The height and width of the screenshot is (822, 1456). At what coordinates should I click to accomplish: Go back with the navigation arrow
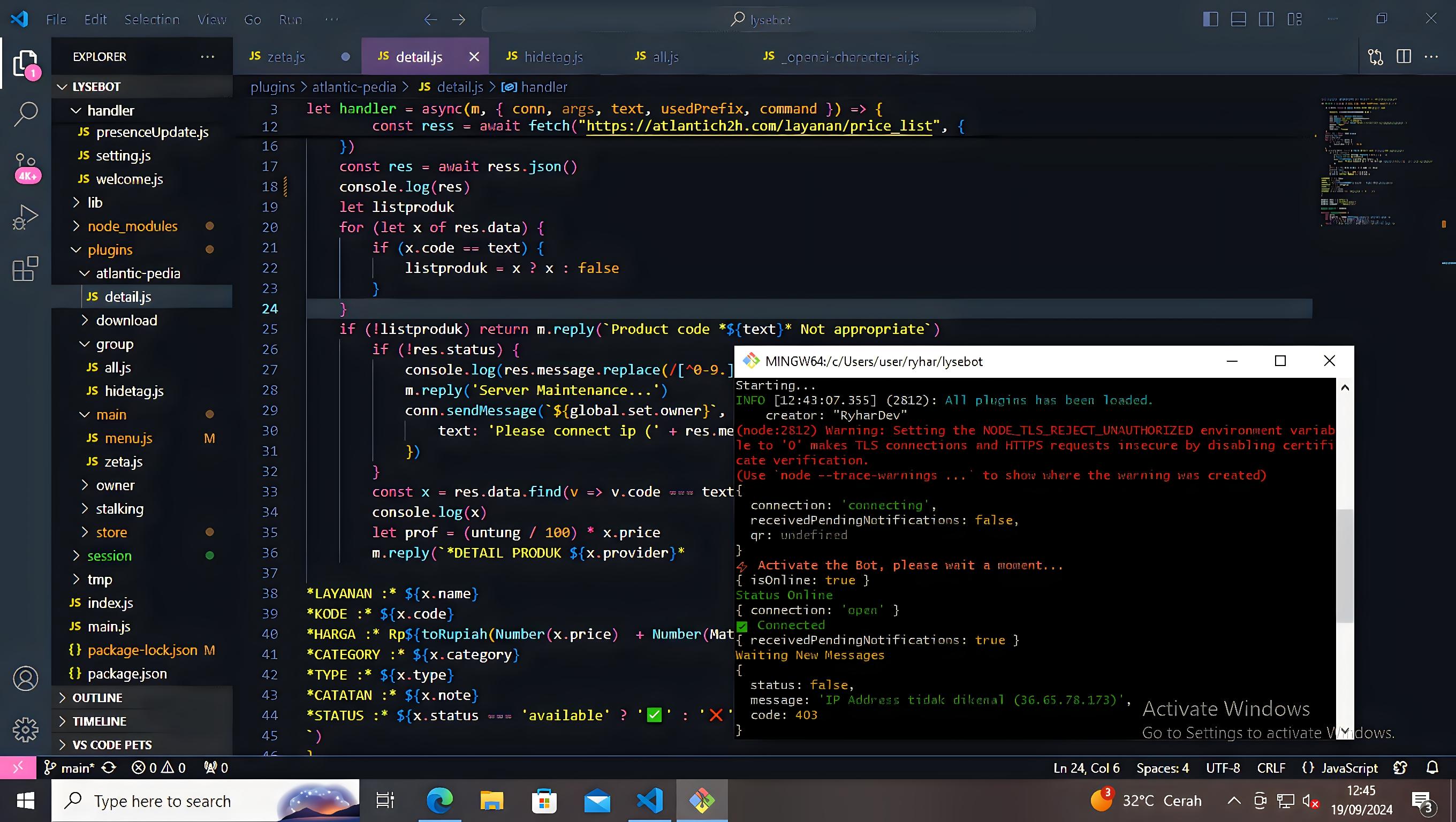(x=431, y=20)
